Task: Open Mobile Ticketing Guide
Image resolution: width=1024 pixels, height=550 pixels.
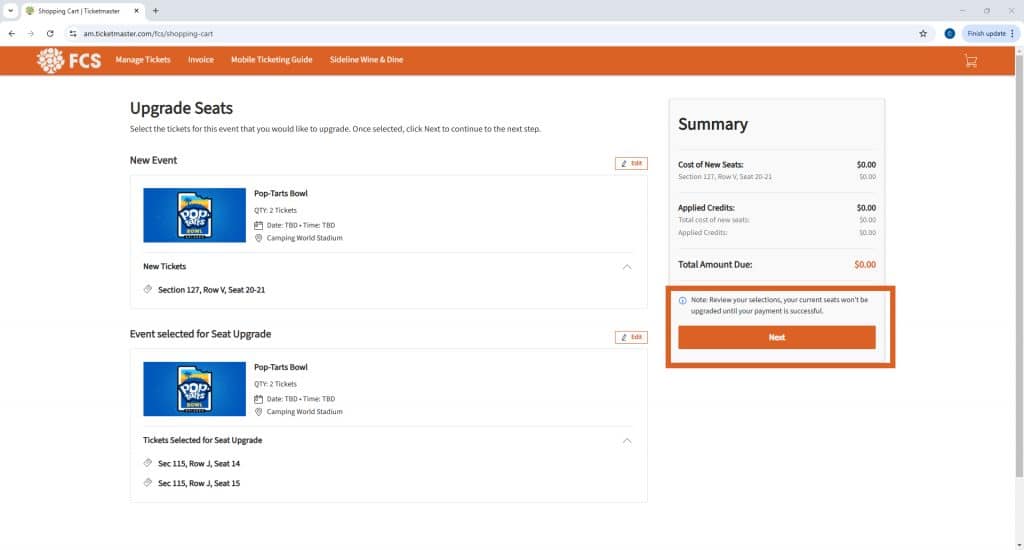Action: point(272,59)
